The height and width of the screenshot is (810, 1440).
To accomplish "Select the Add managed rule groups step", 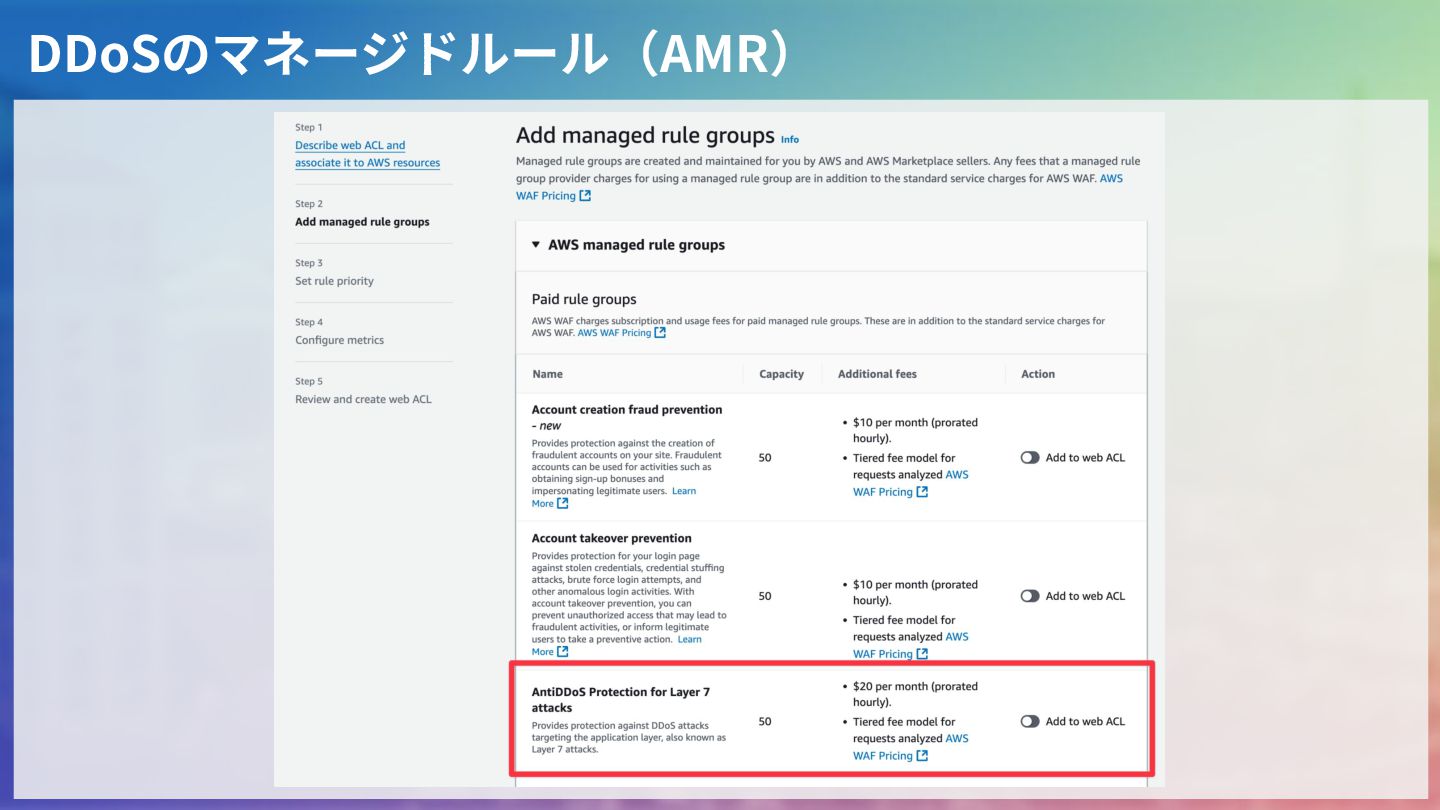I will (362, 222).
